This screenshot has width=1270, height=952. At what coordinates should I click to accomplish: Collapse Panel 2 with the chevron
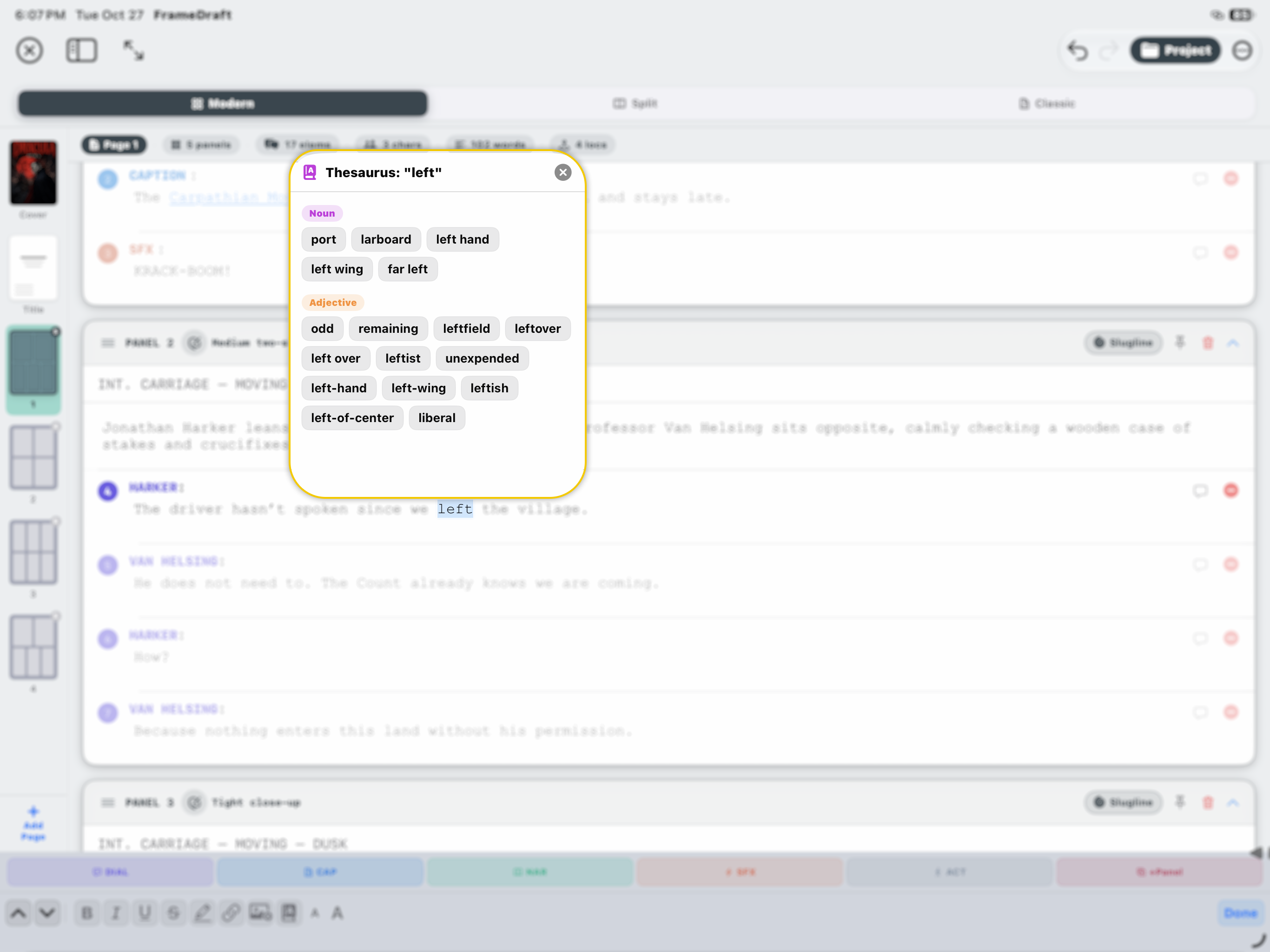[x=1233, y=343]
